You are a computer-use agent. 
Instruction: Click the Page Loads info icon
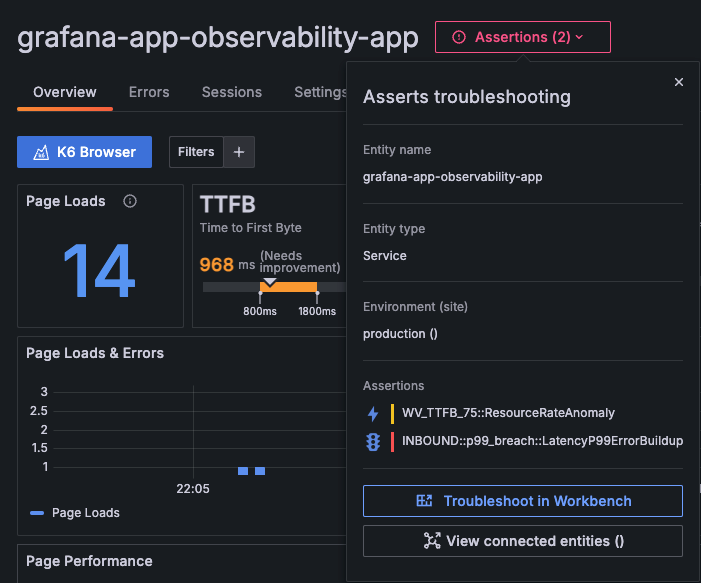click(x=130, y=201)
